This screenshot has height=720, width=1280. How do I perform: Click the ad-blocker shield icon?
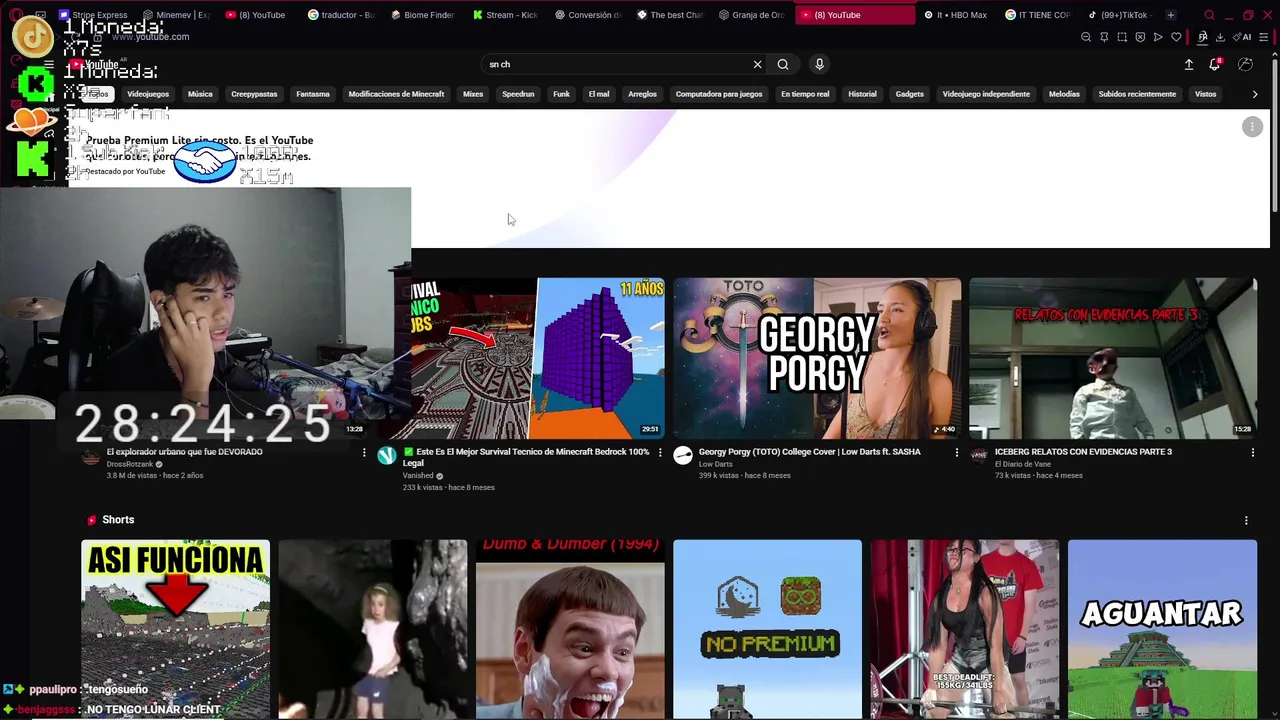(1140, 37)
